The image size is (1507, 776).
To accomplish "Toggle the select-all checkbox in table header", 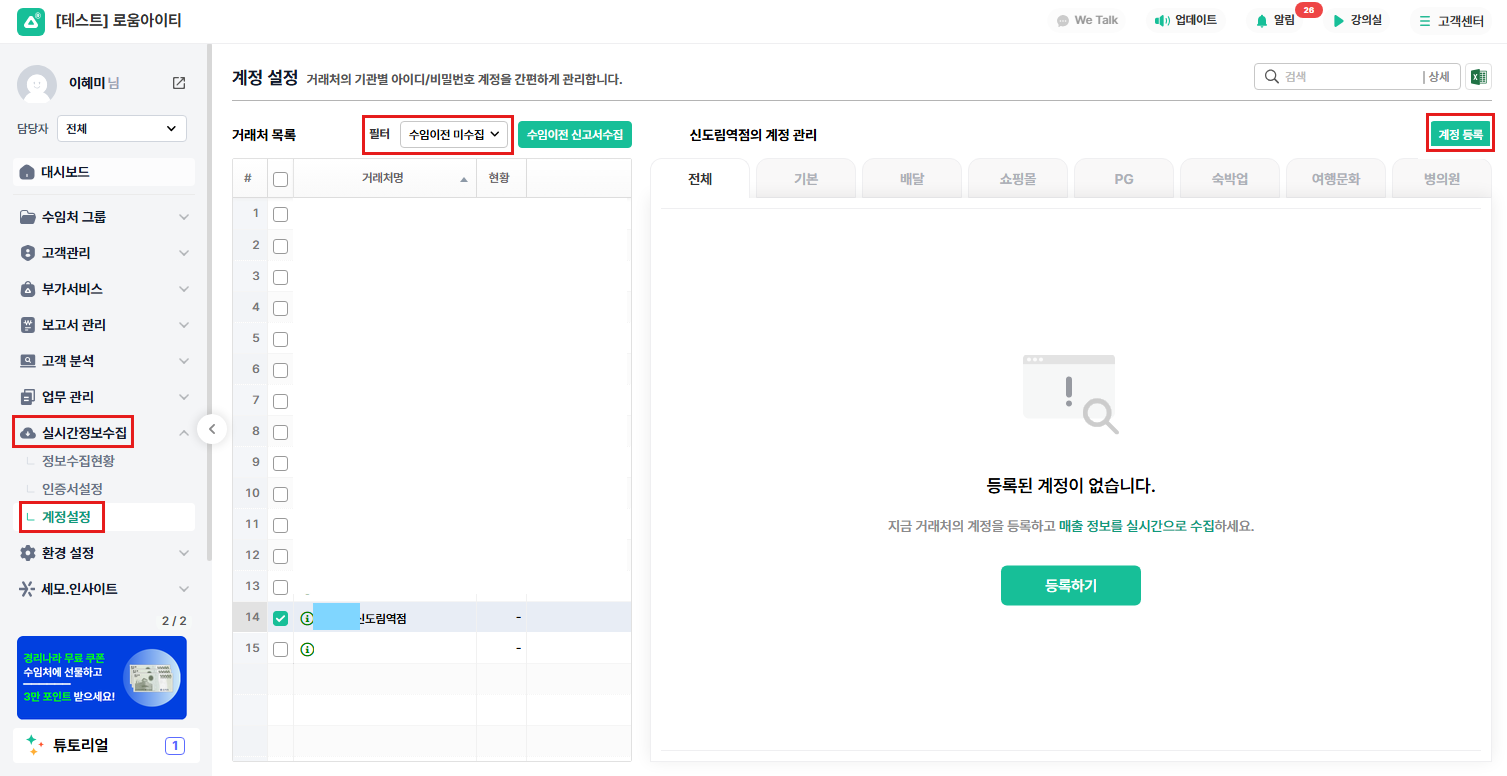I will point(280,179).
